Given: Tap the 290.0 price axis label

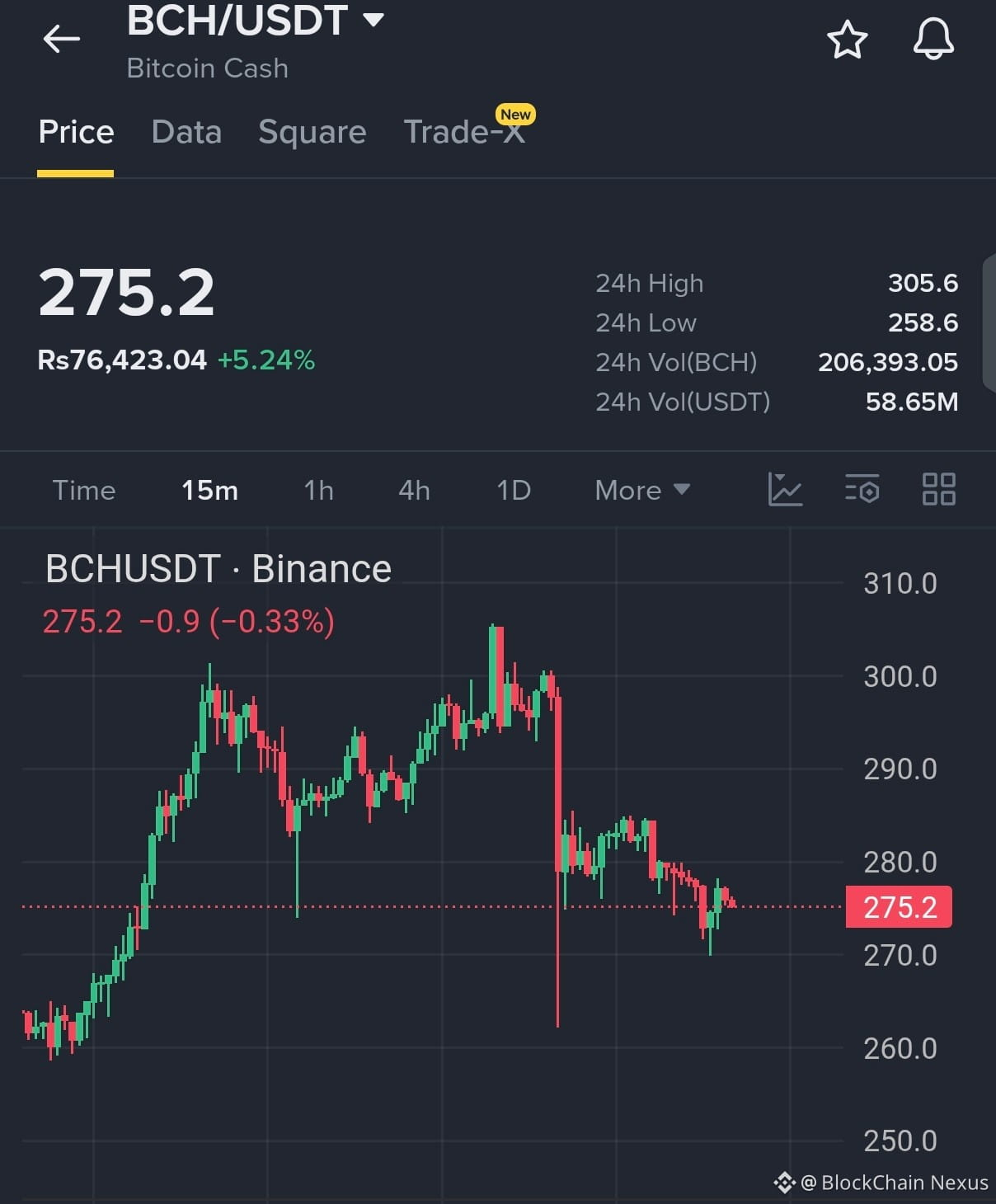Looking at the screenshot, I should (900, 769).
